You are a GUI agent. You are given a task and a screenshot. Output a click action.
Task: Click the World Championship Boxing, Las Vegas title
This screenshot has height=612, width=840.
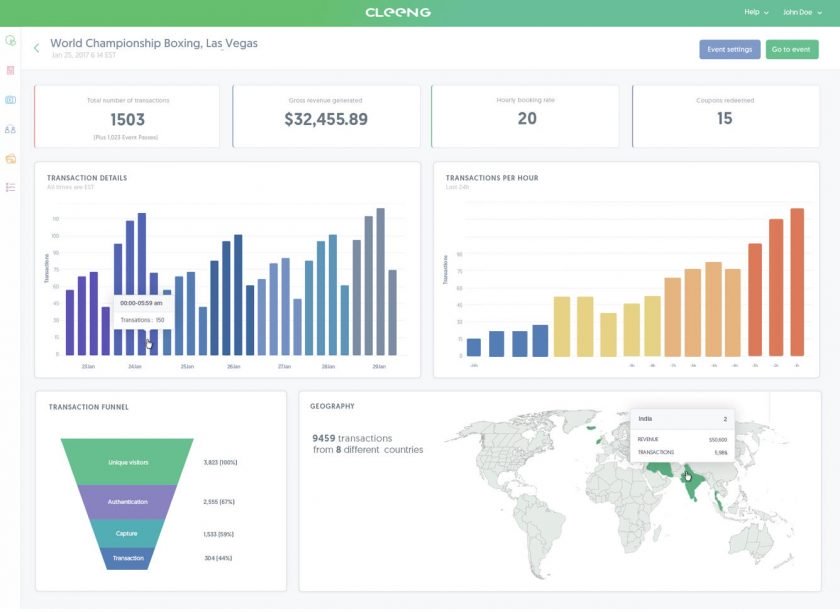click(x=154, y=43)
